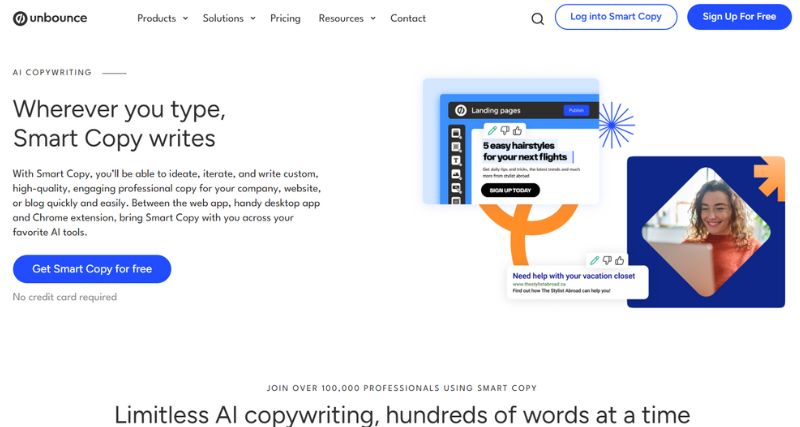This screenshot has width=800, height=427.
Task: Click Need help with your vacation closet
Action: point(573,276)
